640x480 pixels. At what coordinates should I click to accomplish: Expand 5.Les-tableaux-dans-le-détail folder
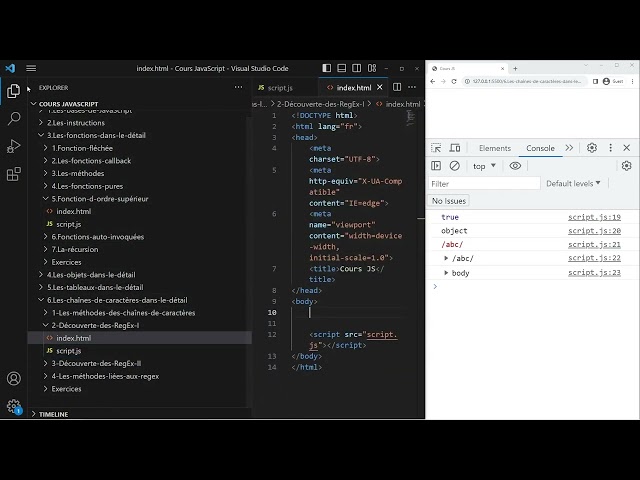tap(95, 287)
